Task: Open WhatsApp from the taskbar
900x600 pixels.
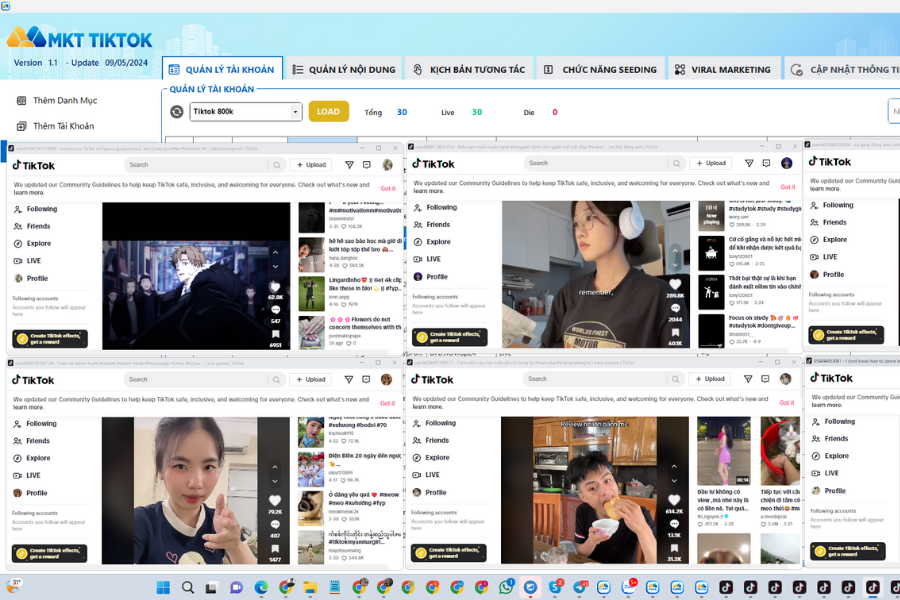Action: coord(506,587)
